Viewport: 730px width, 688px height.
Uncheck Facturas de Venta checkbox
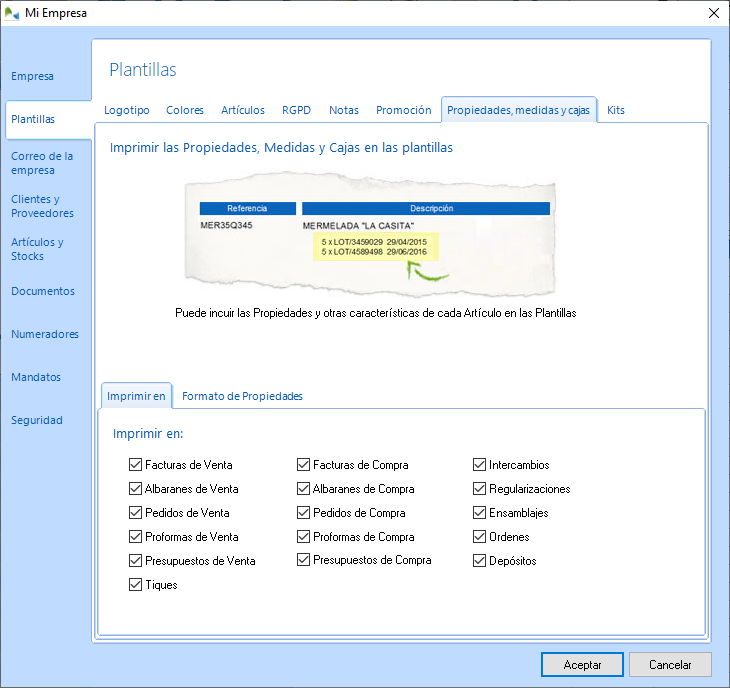pyautogui.click(x=135, y=465)
